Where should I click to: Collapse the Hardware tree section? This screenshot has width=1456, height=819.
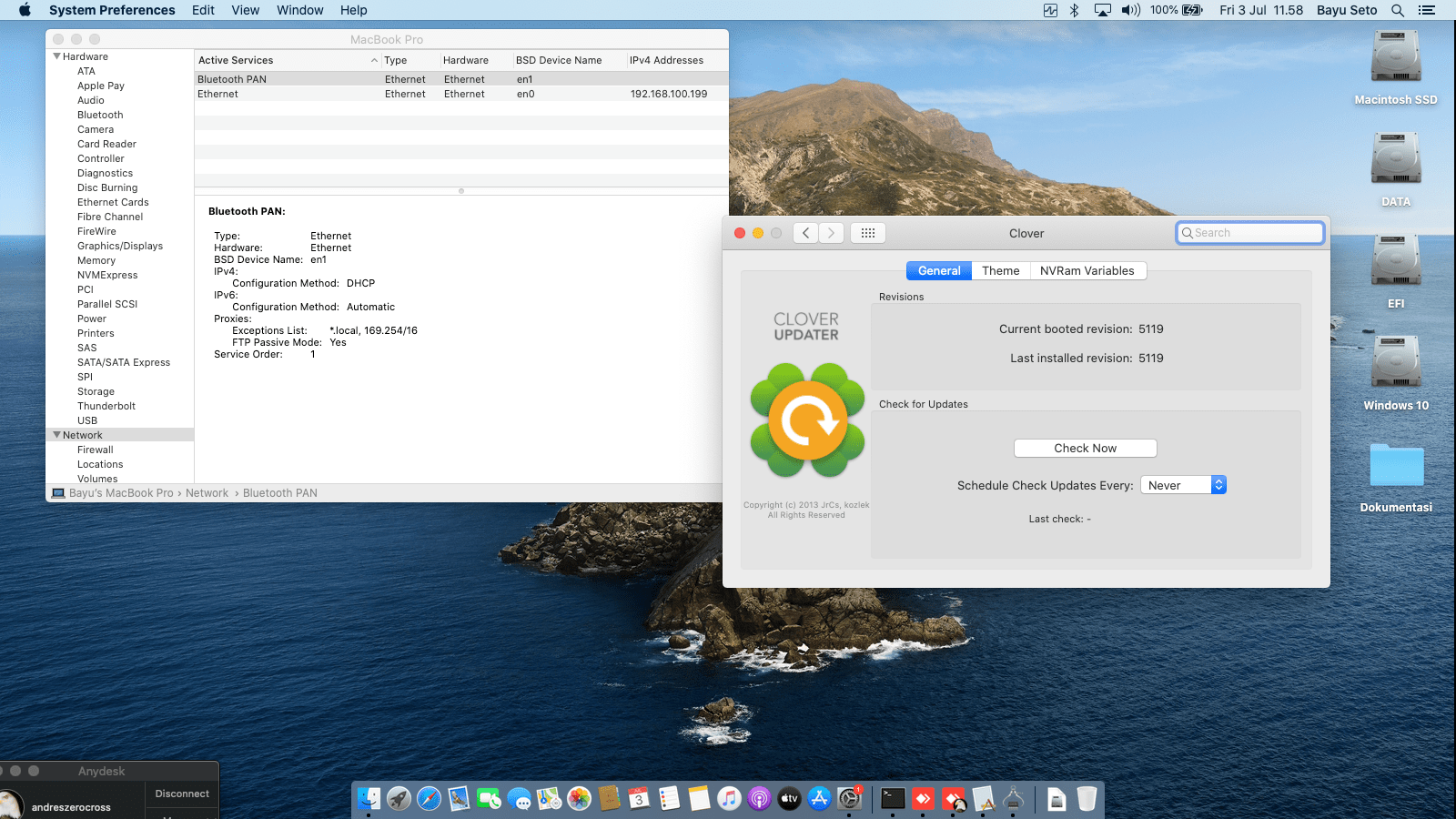(57, 56)
